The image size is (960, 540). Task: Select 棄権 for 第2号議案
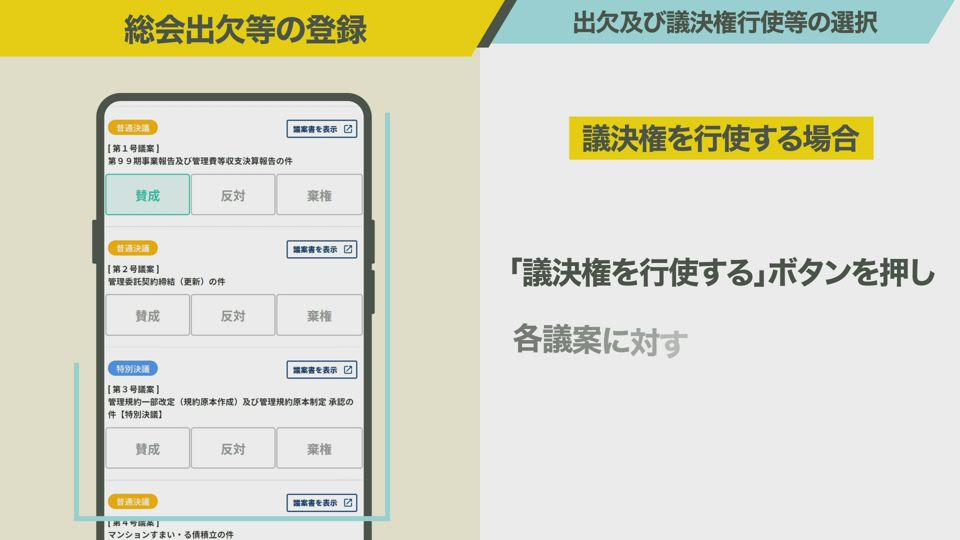[x=319, y=315]
